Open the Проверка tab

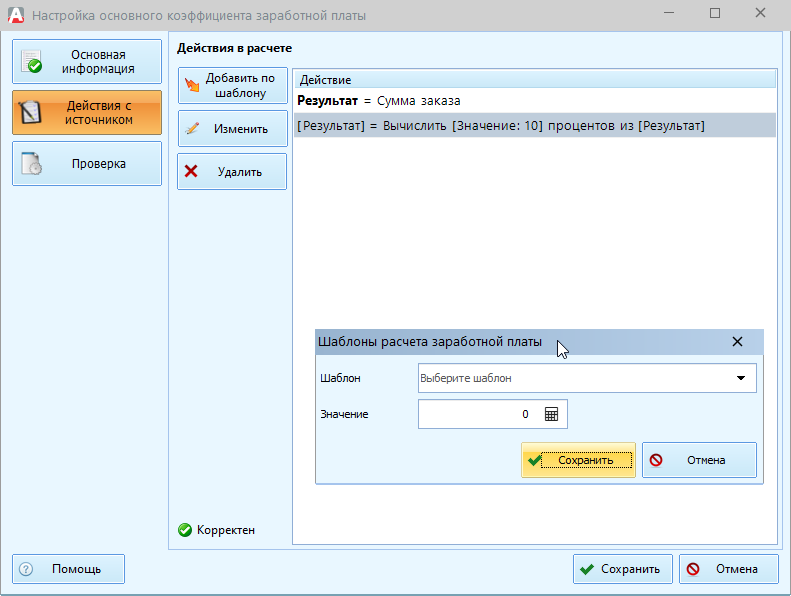click(86, 163)
